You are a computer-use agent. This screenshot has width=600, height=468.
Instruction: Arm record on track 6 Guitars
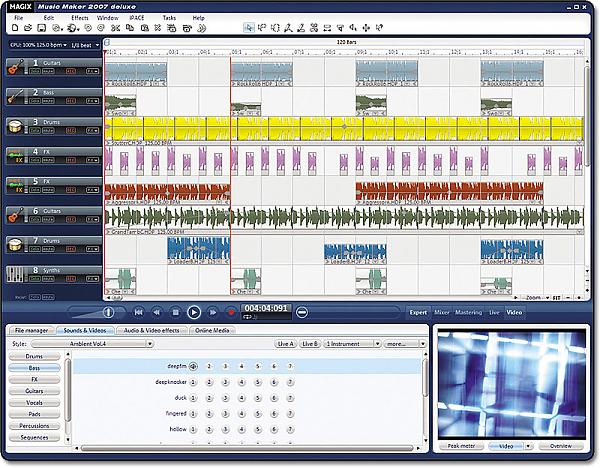pyautogui.click(x=71, y=220)
